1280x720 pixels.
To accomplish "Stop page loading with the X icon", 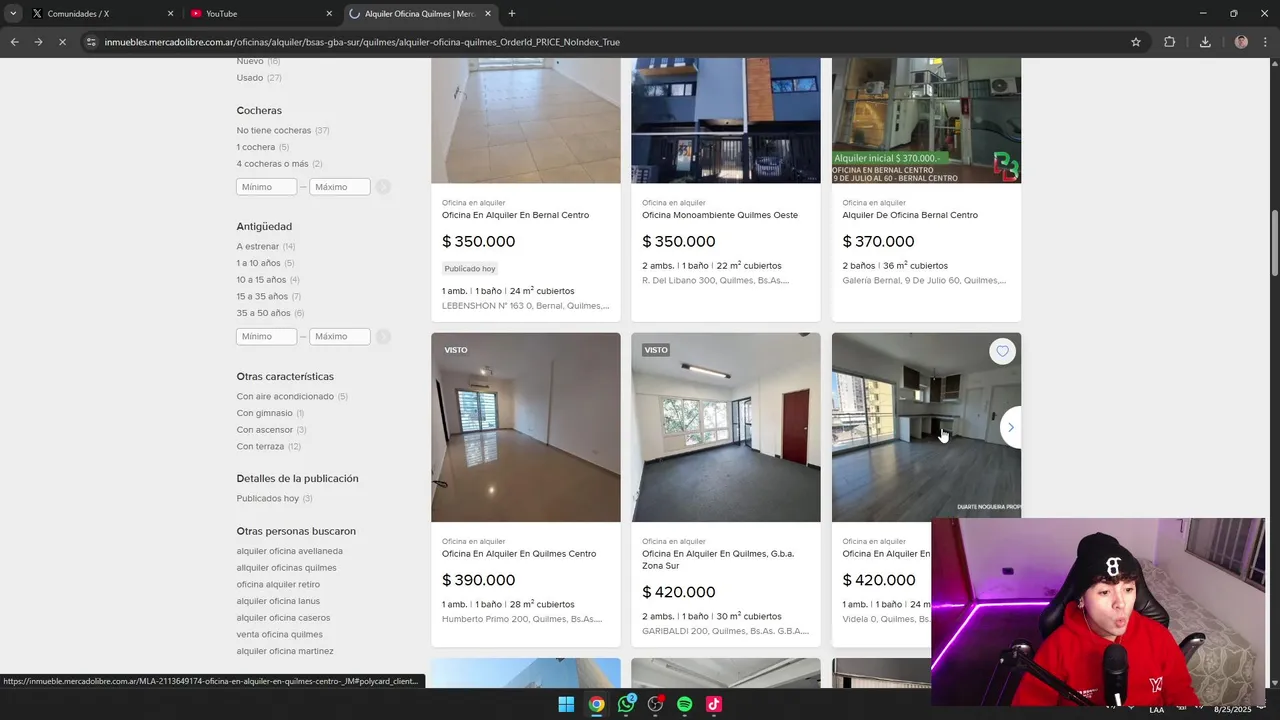I will (62, 42).
